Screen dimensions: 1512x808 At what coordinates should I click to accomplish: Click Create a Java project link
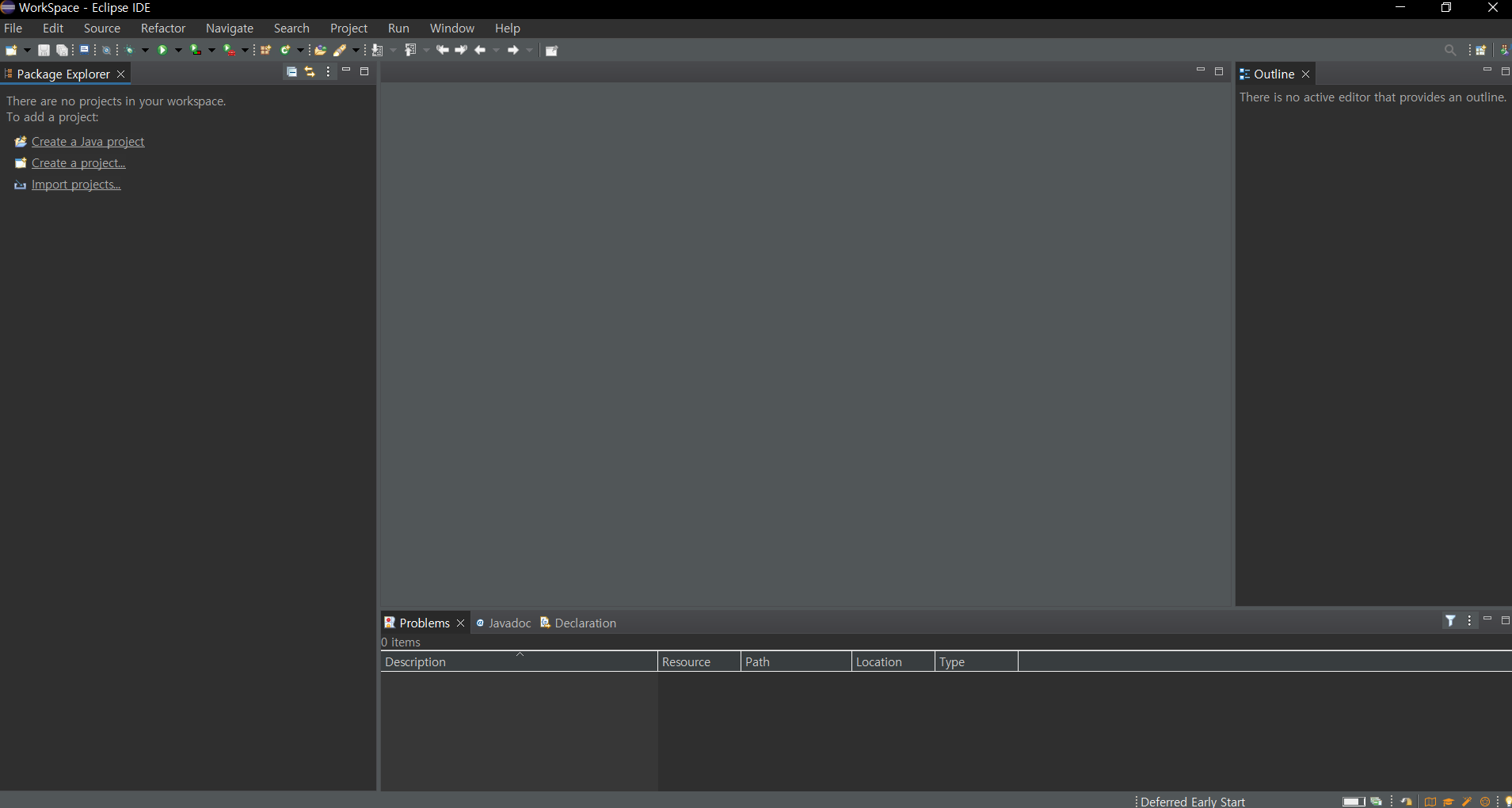tap(88, 141)
